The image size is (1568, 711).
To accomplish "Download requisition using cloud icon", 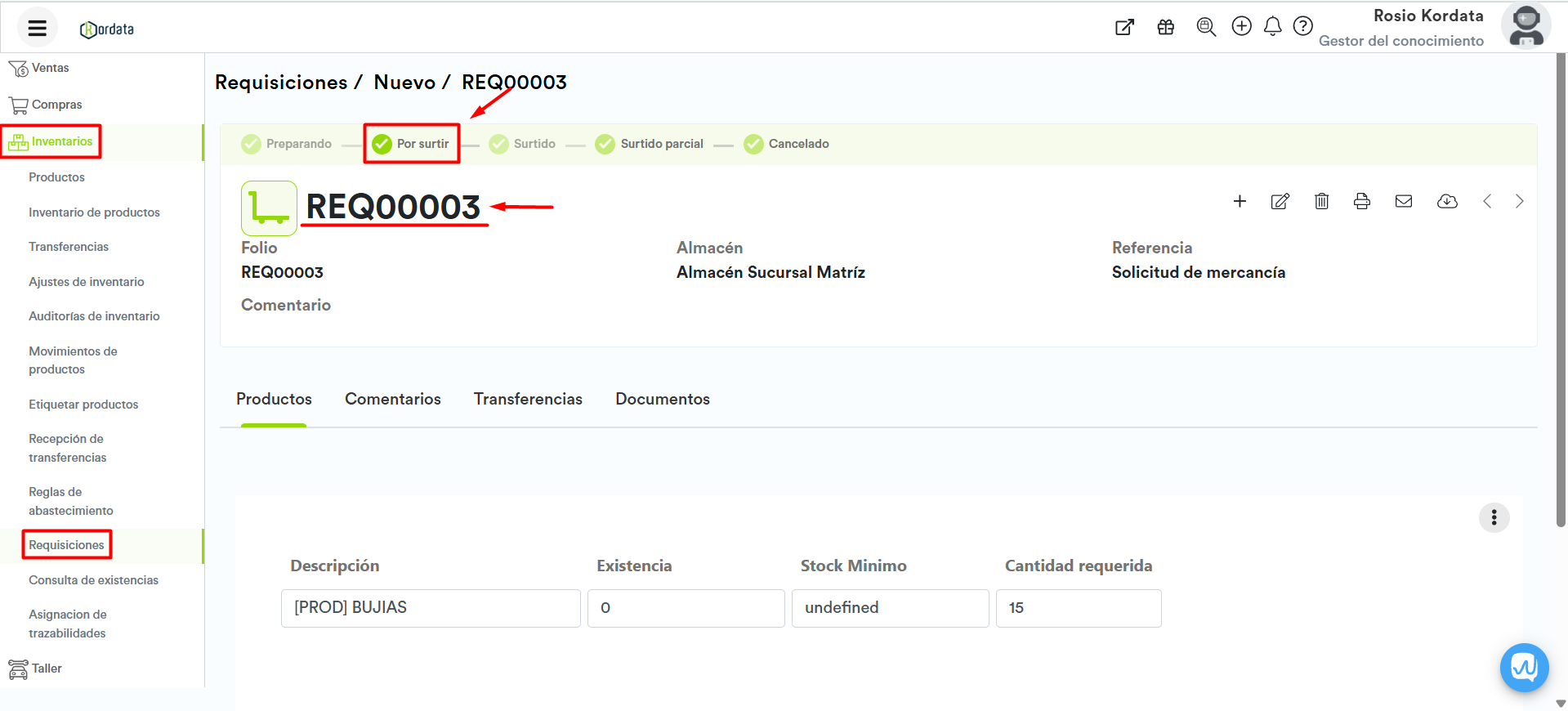I will (1446, 202).
